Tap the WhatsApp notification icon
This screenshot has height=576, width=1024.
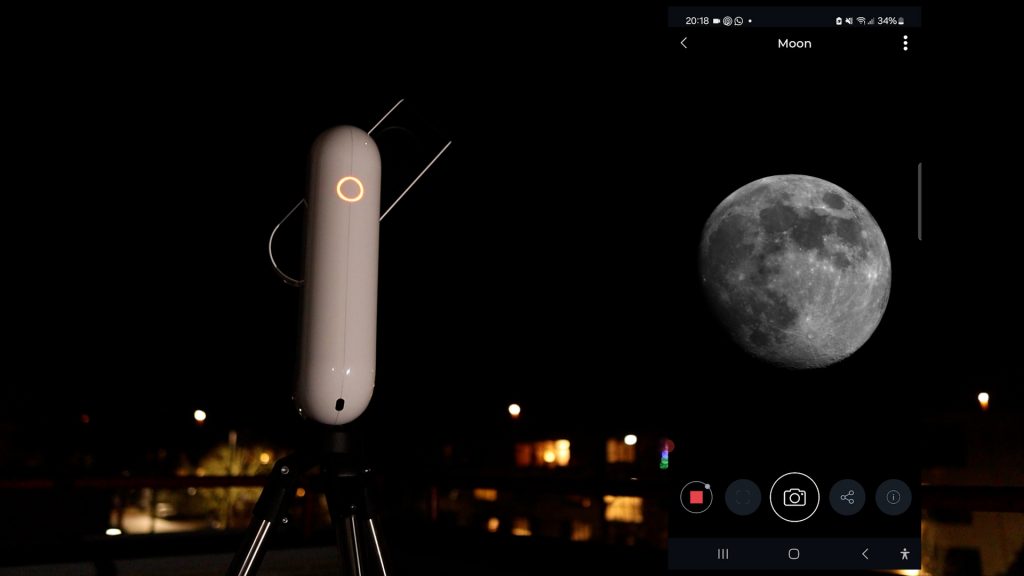pos(739,21)
